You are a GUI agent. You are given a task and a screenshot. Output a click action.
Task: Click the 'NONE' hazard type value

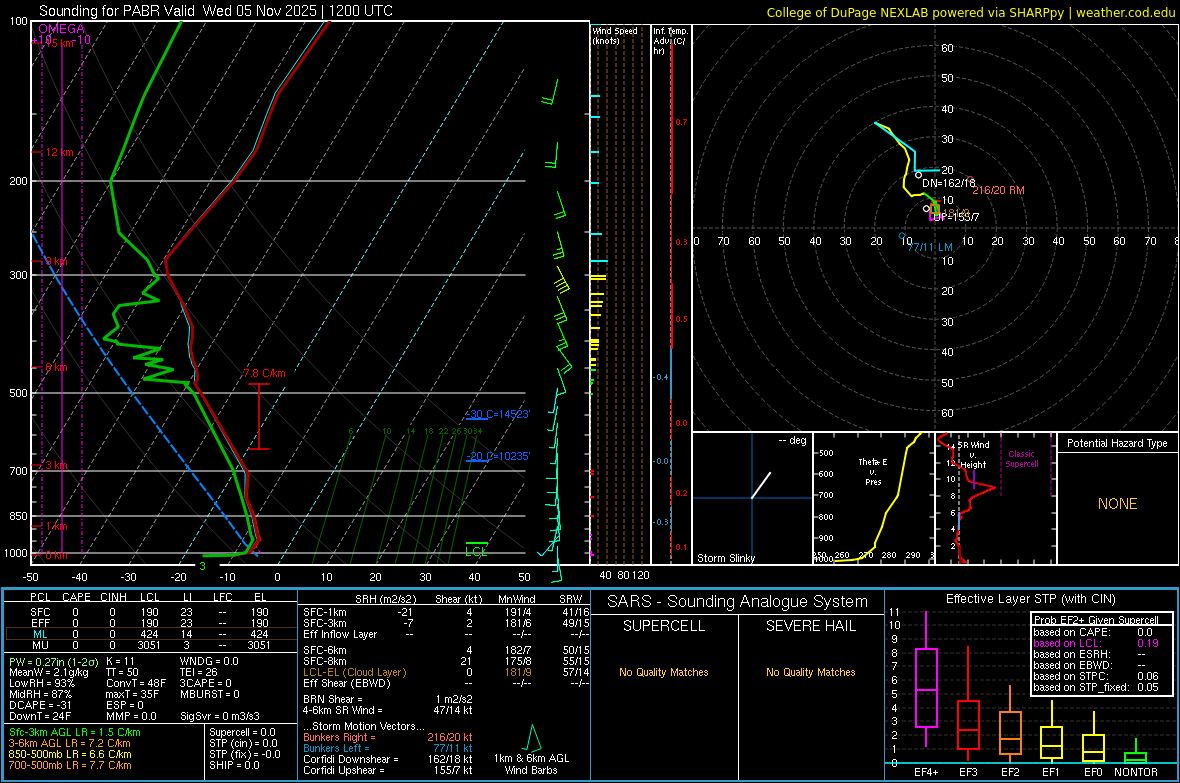(x=1118, y=504)
